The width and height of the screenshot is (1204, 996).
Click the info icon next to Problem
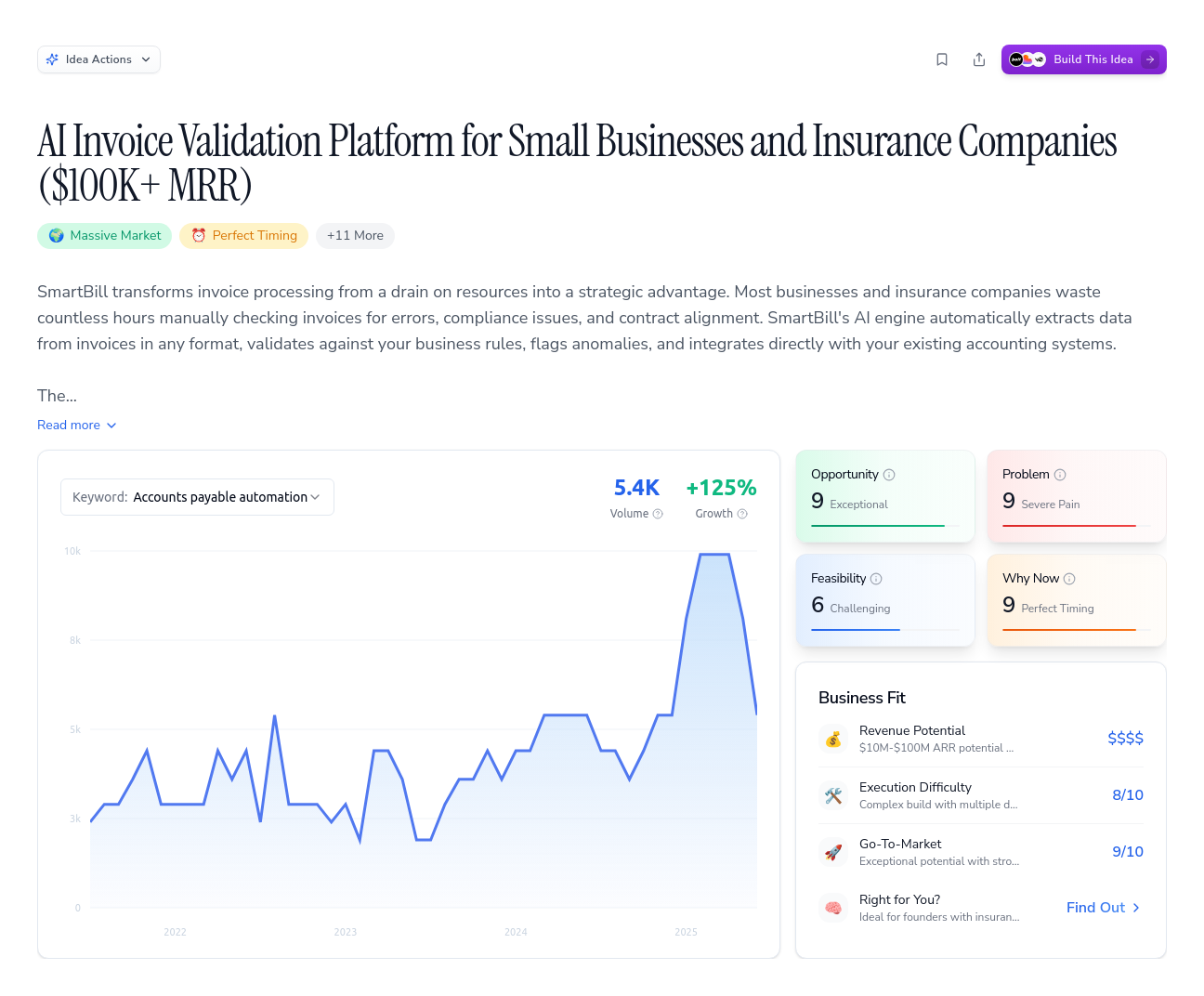pos(1060,475)
